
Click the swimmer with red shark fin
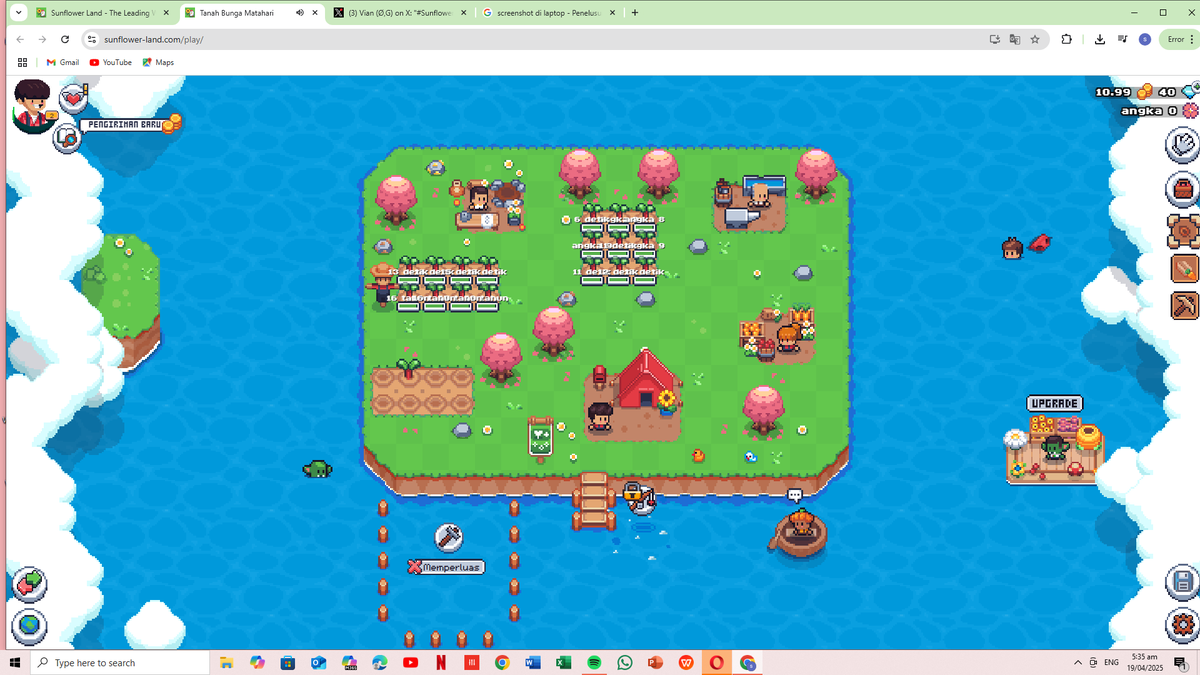pos(1026,246)
